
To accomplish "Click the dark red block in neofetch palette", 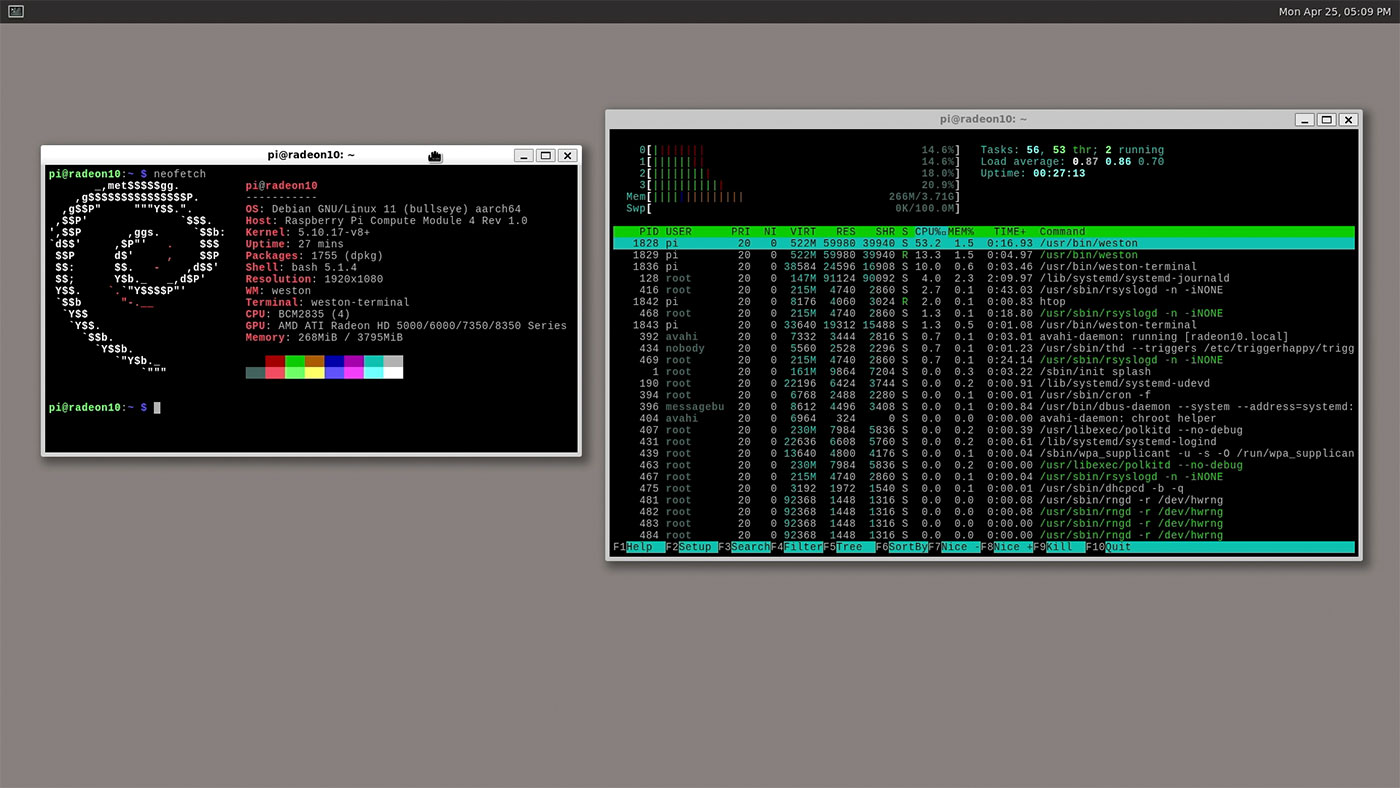I will click(x=275, y=361).
